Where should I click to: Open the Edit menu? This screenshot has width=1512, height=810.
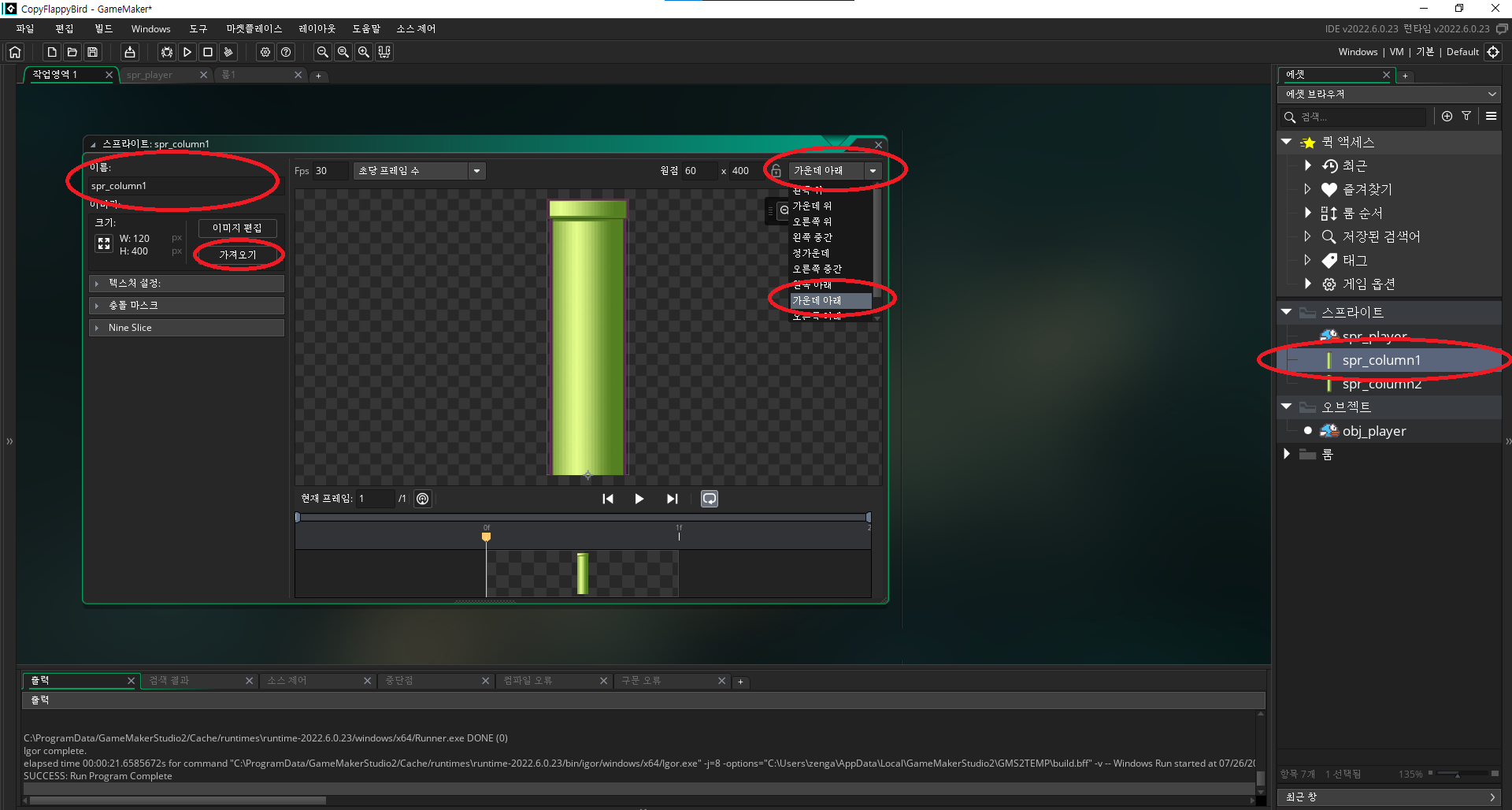point(65,29)
